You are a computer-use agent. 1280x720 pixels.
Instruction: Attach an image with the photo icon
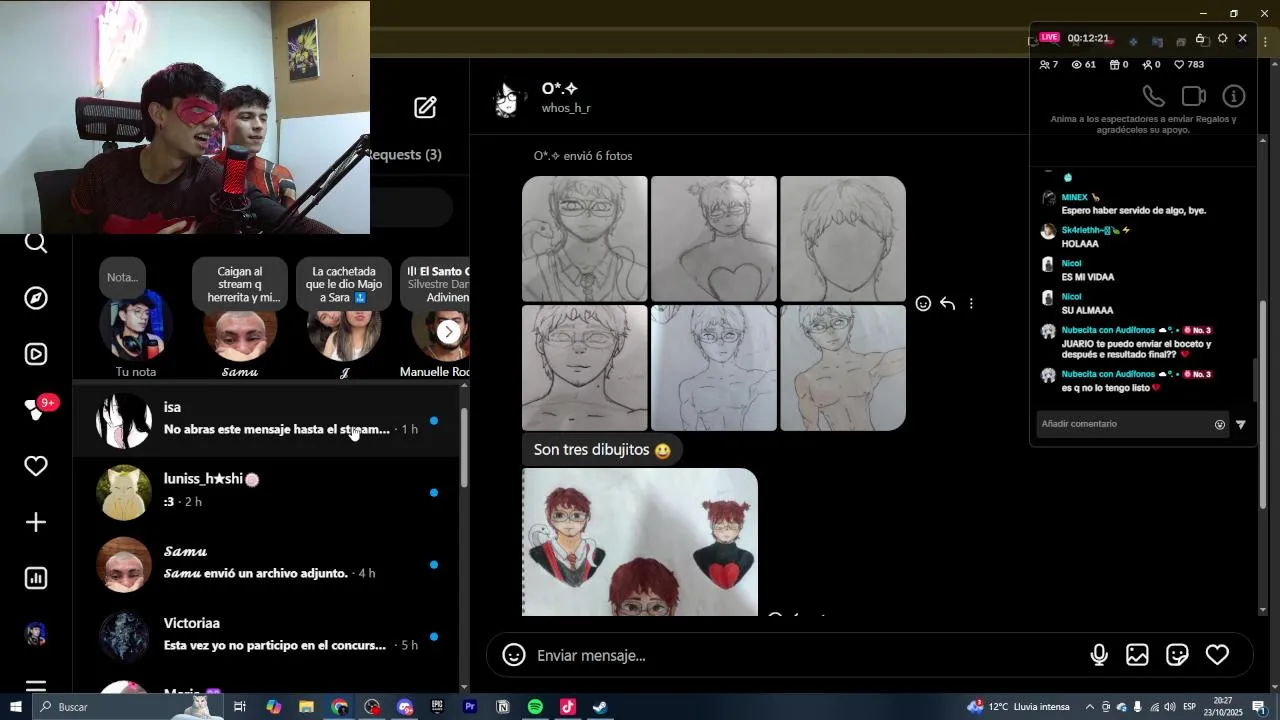coord(1137,655)
